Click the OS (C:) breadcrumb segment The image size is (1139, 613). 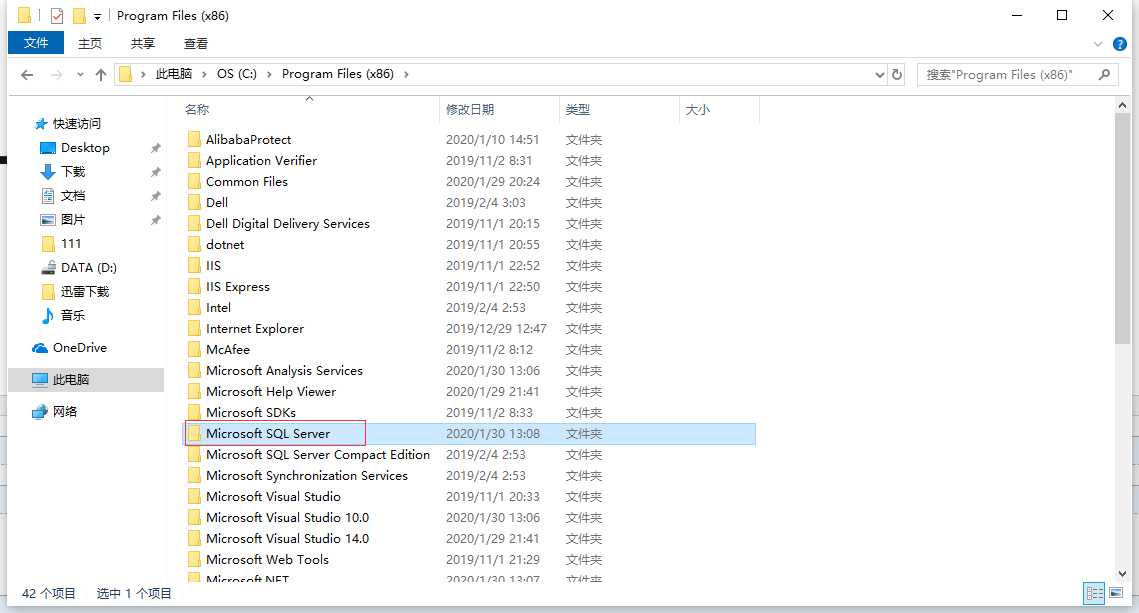[x=237, y=74]
